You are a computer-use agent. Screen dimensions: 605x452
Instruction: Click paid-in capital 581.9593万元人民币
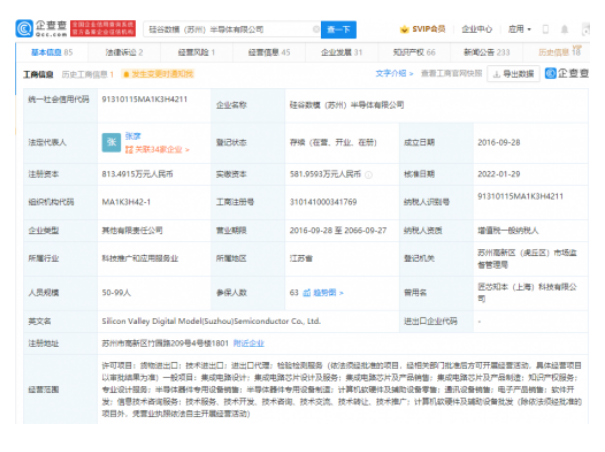325,174
